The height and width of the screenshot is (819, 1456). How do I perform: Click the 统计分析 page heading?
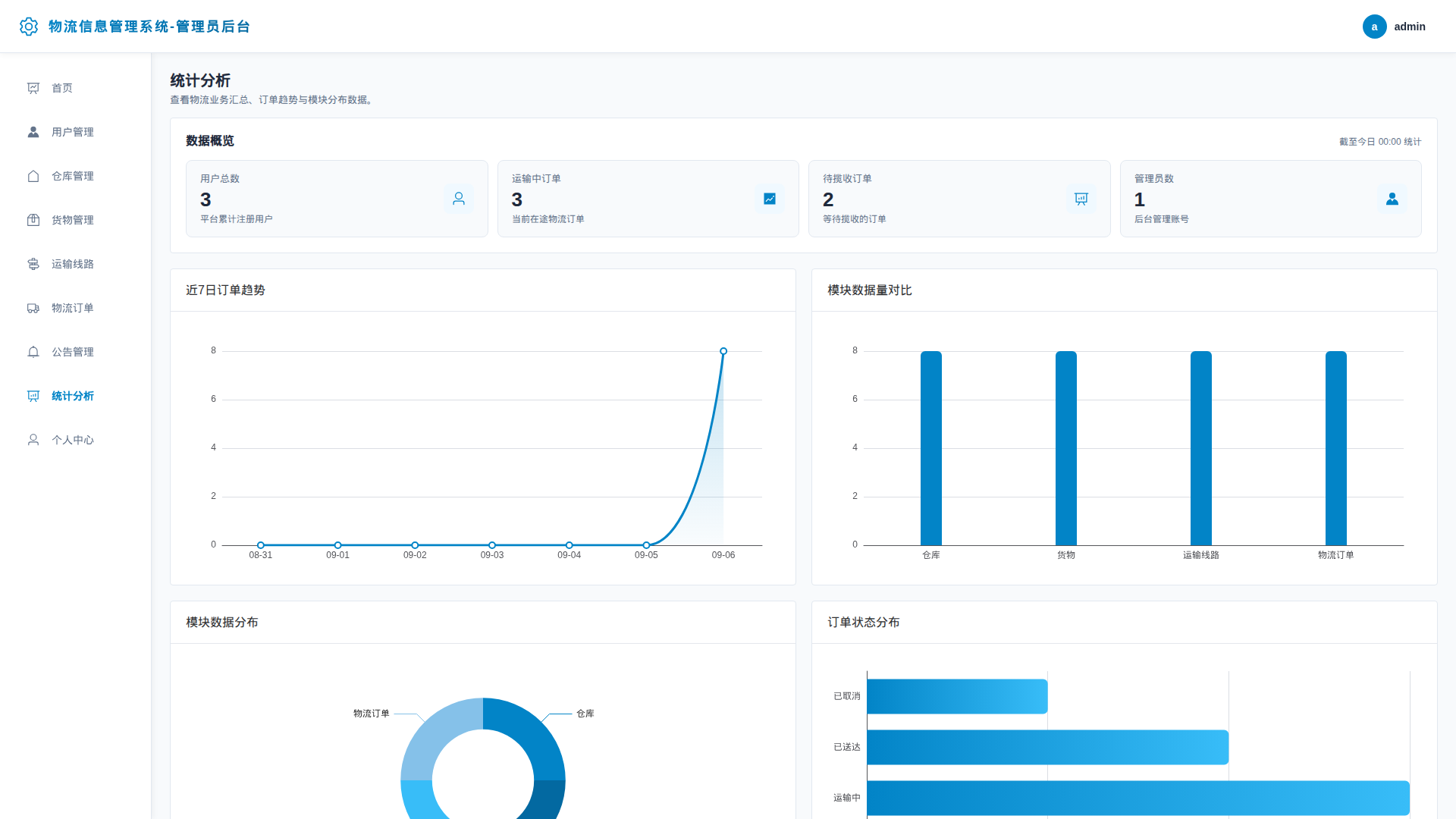(x=200, y=80)
